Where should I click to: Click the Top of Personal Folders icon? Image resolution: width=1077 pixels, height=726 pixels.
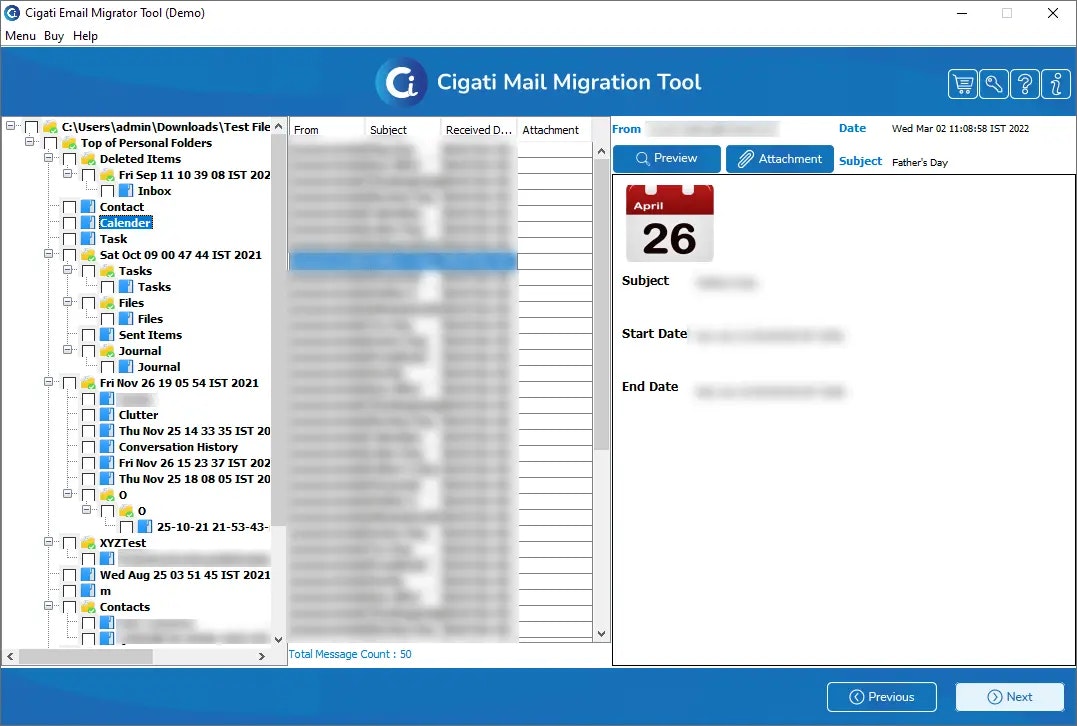69,143
